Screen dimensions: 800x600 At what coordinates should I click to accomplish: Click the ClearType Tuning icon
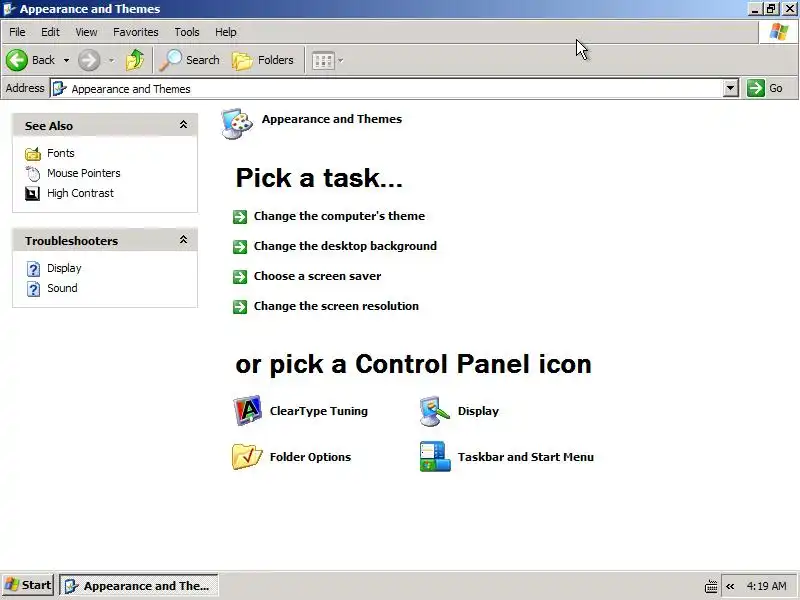(x=247, y=410)
